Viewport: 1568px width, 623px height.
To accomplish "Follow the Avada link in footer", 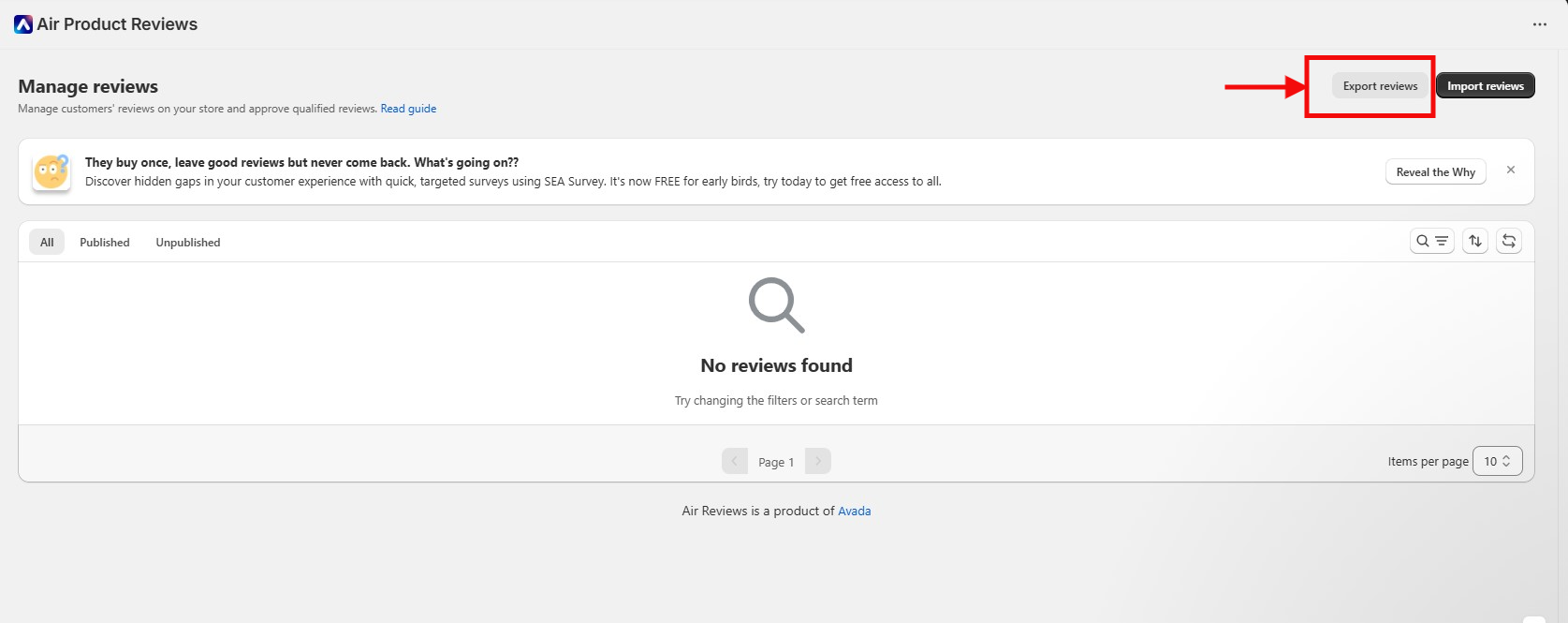I will coord(854,512).
